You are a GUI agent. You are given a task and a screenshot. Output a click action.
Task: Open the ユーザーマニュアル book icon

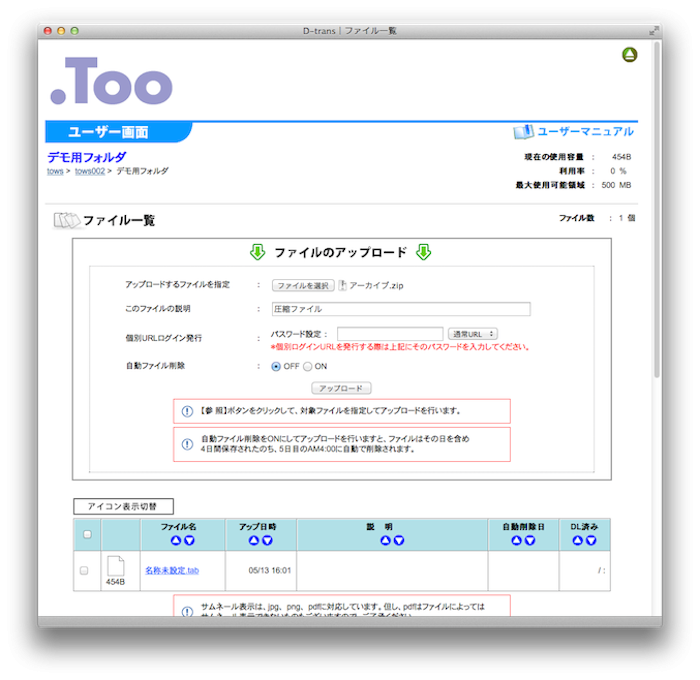pos(523,132)
